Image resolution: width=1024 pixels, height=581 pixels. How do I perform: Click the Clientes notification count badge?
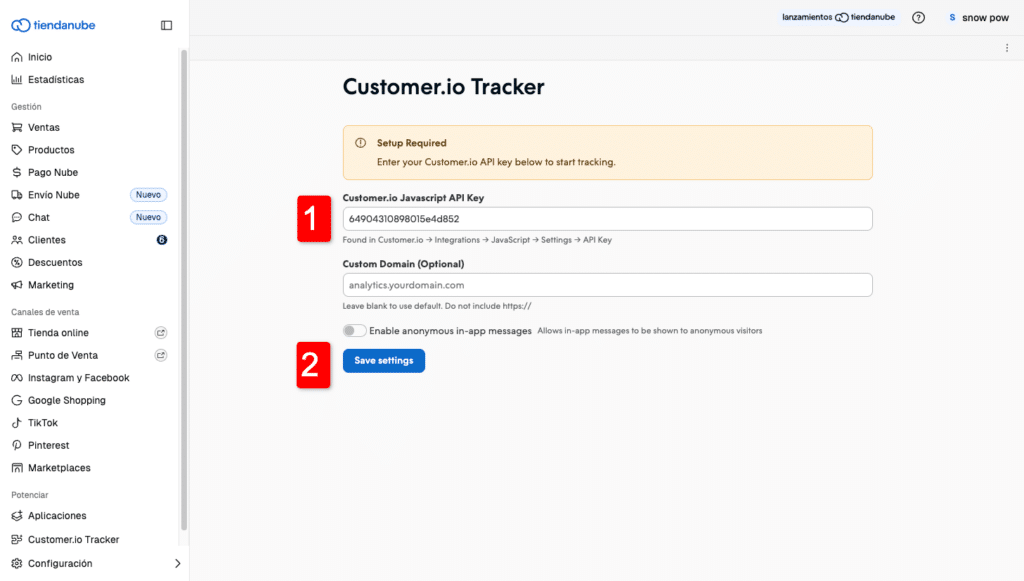(x=162, y=240)
